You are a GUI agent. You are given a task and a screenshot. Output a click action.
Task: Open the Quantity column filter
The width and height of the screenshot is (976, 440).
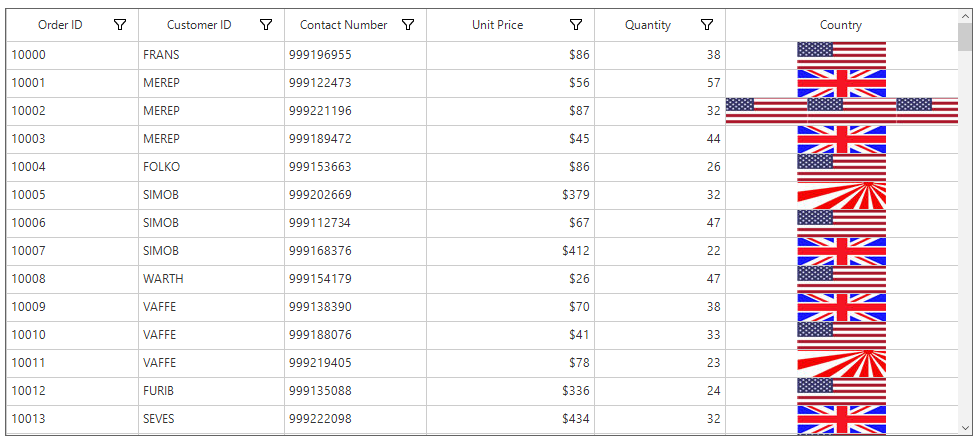[706, 25]
